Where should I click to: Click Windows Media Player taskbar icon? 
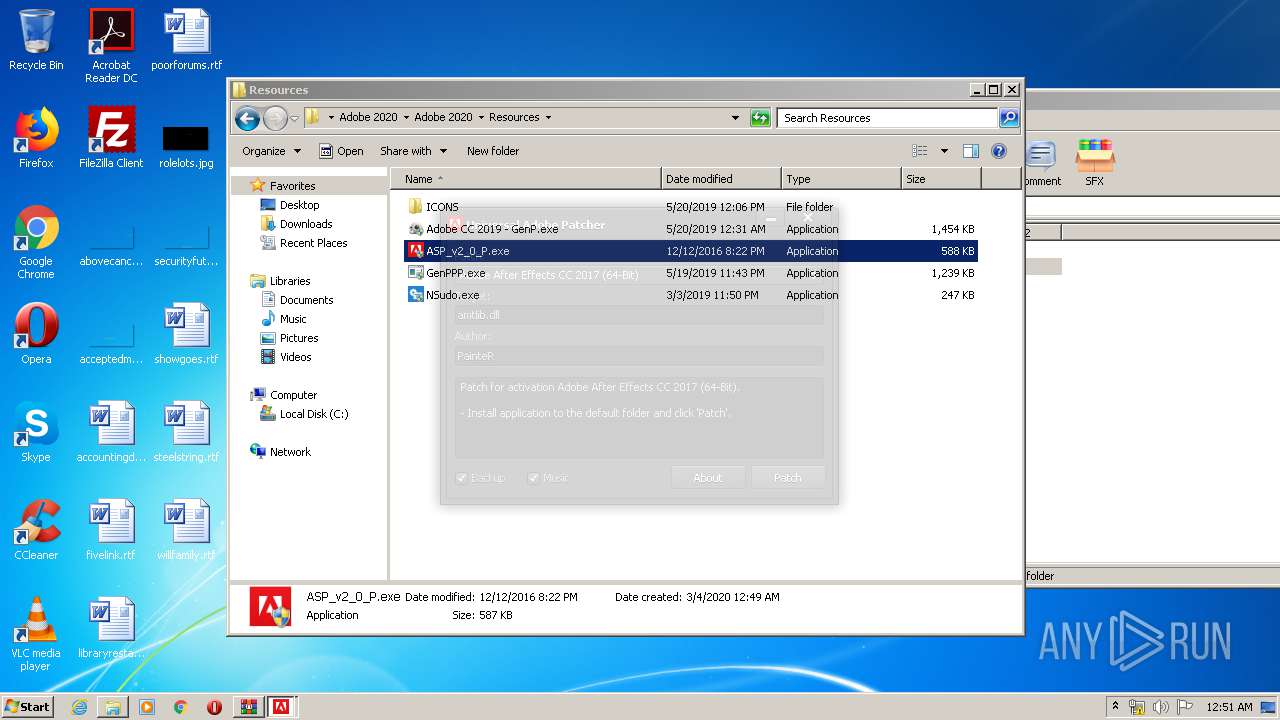tap(147, 707)
